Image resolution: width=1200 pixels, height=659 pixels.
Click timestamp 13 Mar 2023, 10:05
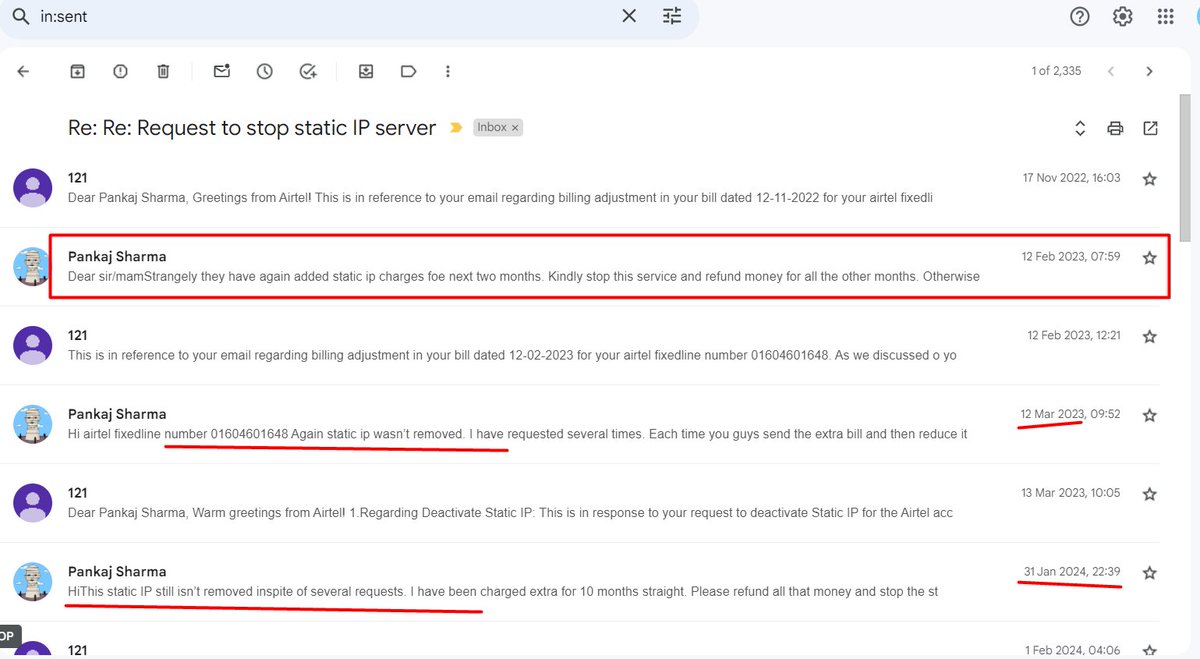[1071, 493]
